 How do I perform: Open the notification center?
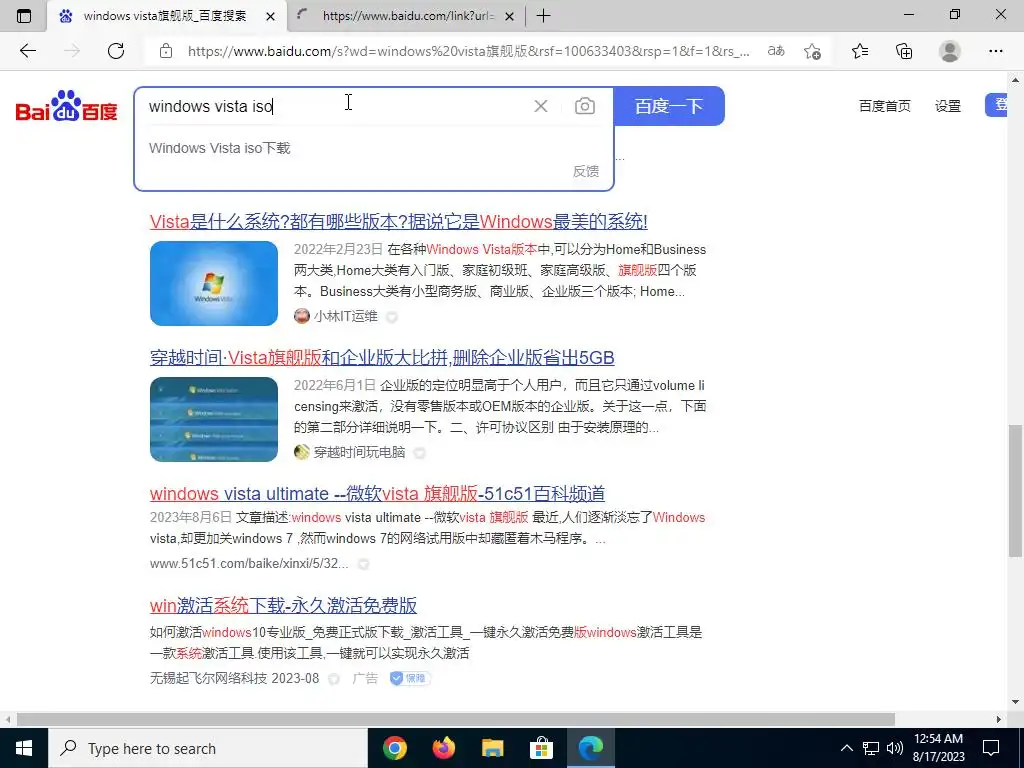coord(991,748)
